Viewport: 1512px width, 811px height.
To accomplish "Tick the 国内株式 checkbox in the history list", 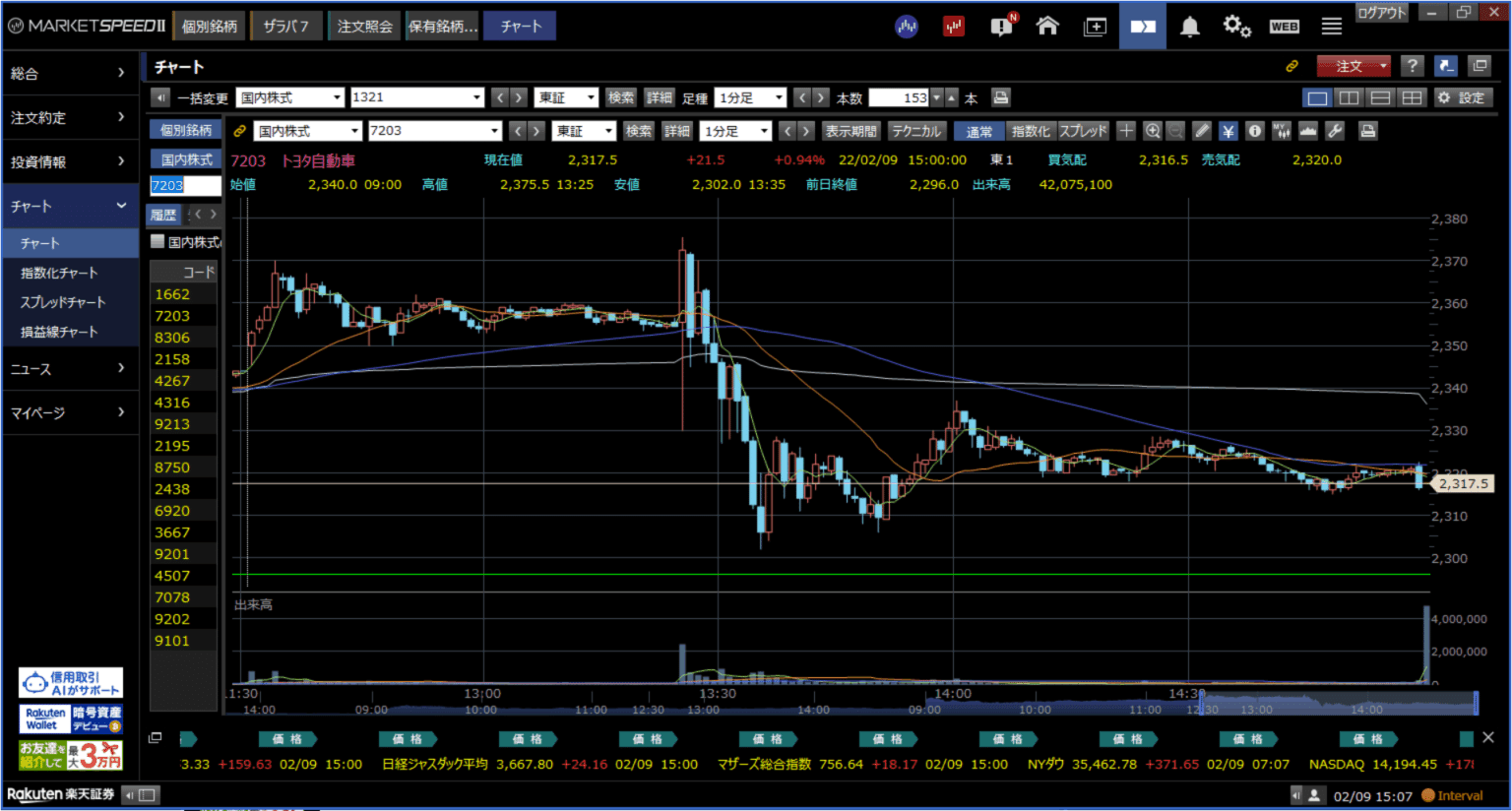I will coord(157,241).
